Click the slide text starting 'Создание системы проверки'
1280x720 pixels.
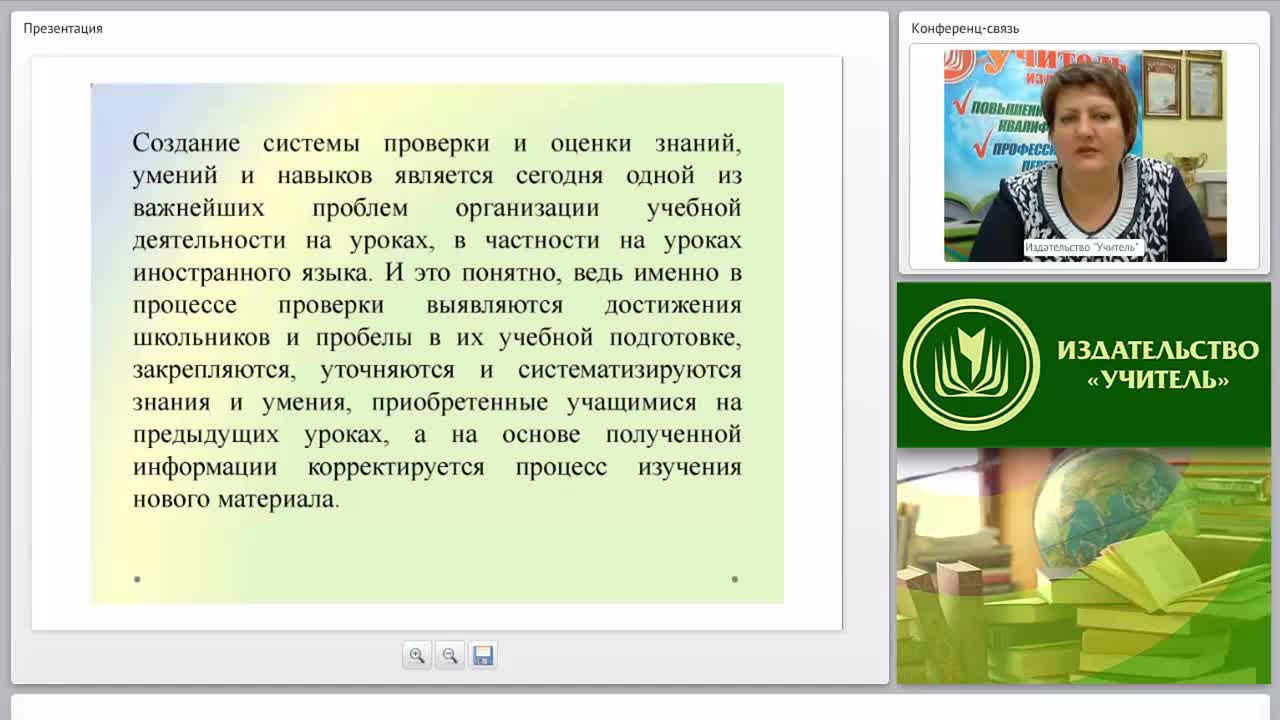[x=437, y=321]
